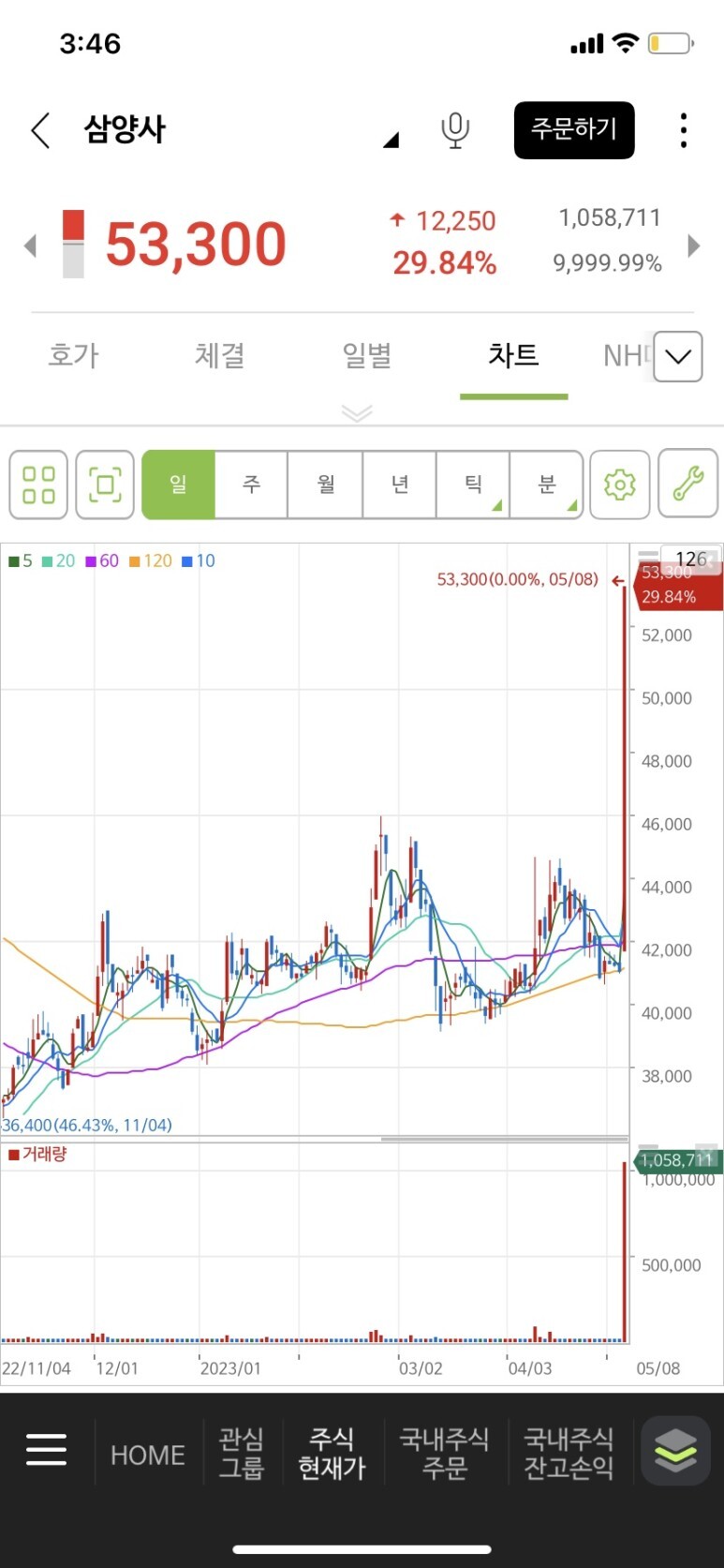Expand stock name dropdown triangle next to 삼양사
Image resolution: width=724 pixels, height=1568 pixels.
tap(392, 141)
